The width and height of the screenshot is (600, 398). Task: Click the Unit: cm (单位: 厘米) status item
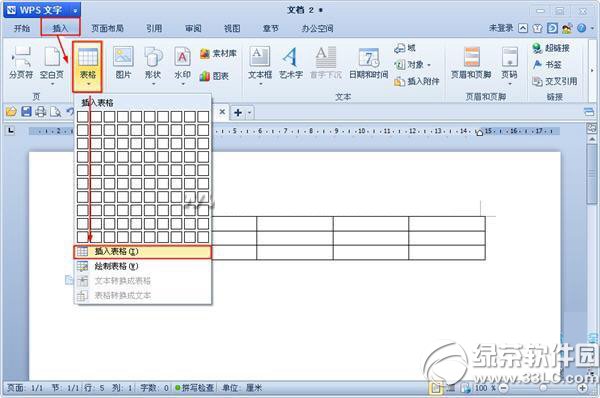[242, 388]
